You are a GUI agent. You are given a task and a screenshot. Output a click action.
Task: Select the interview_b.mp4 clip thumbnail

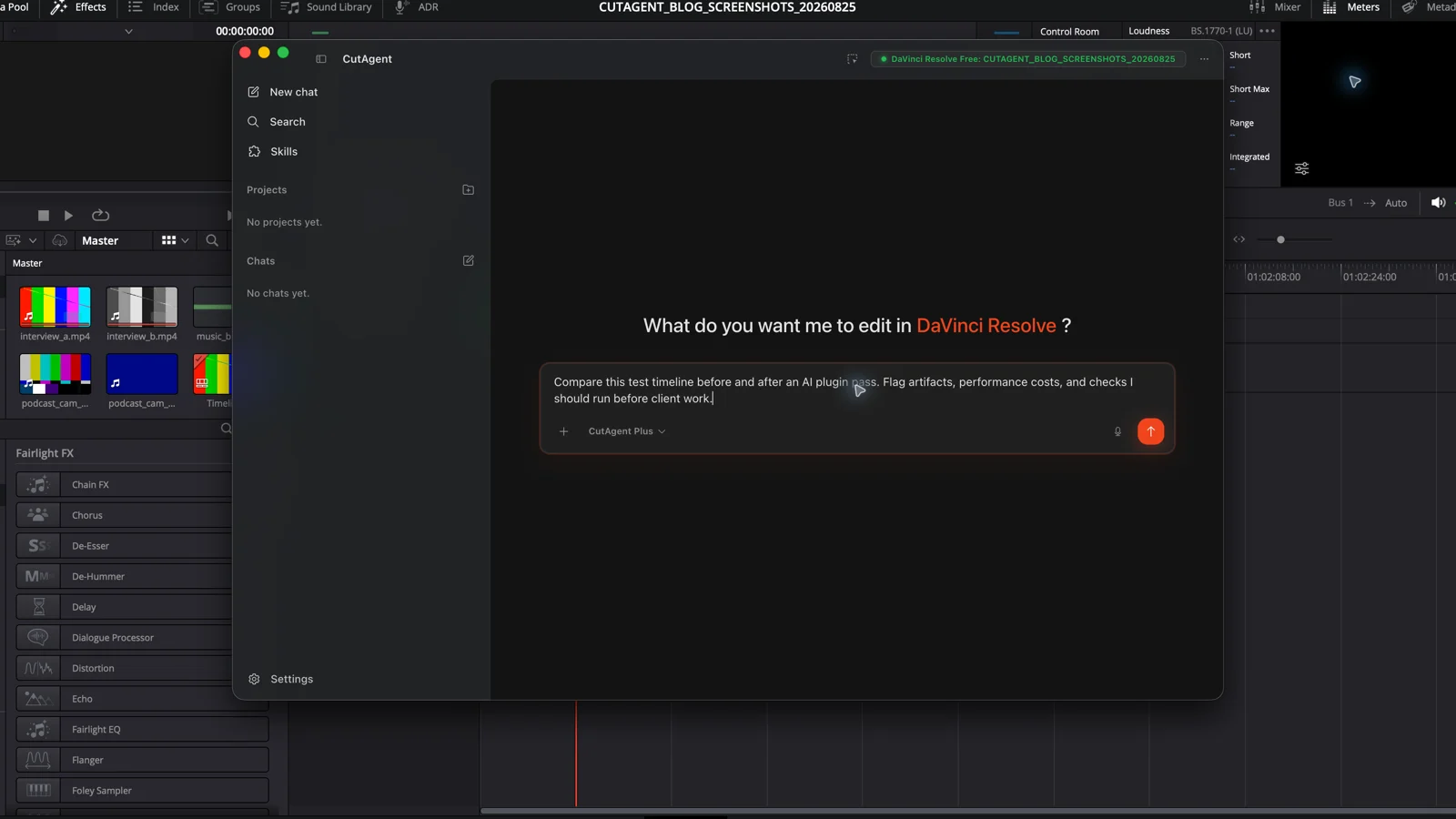click(142, 307)
